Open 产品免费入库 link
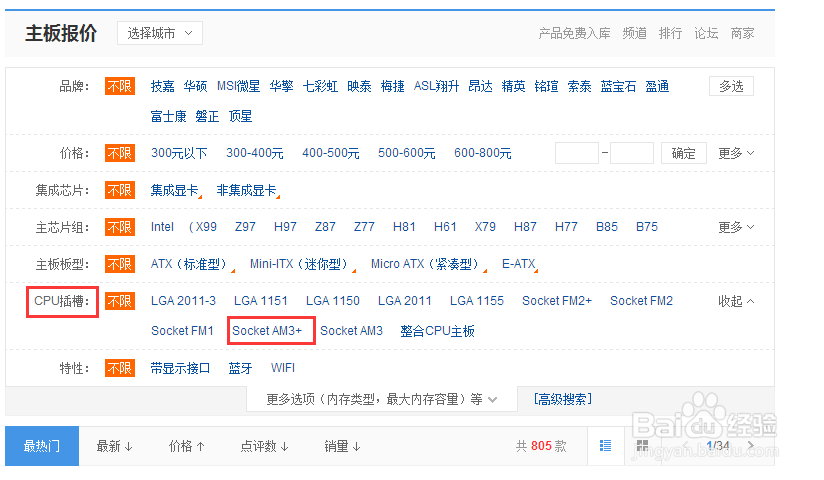Viewport: 824px width, 480px height. [x=574, y=33]
